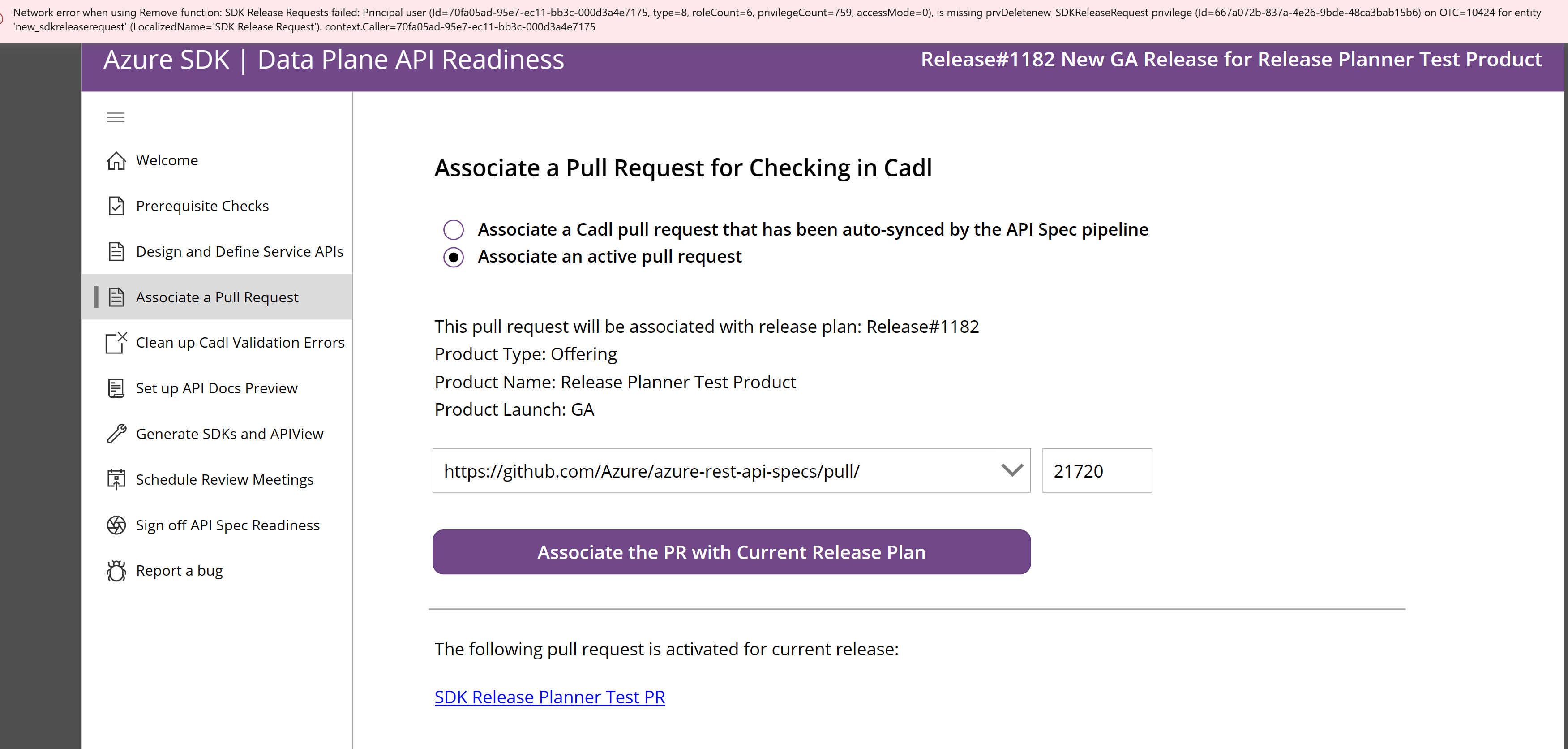Click the Sign off API Spec Readiness shutter icon
This screenshot has height=749, width=1568.
(x=116, y=525)
